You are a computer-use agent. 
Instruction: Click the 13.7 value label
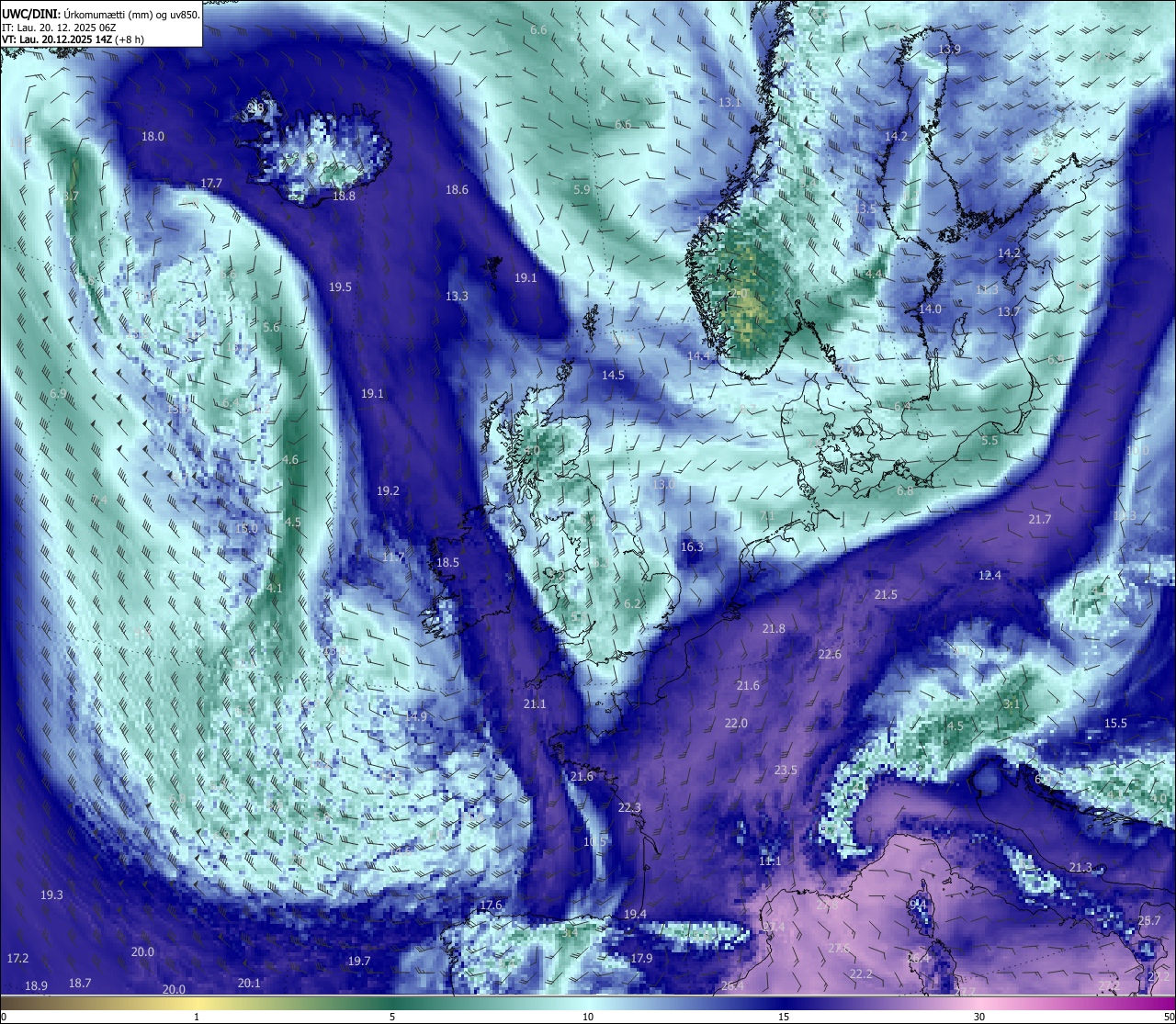click(x=1009, y=312)
